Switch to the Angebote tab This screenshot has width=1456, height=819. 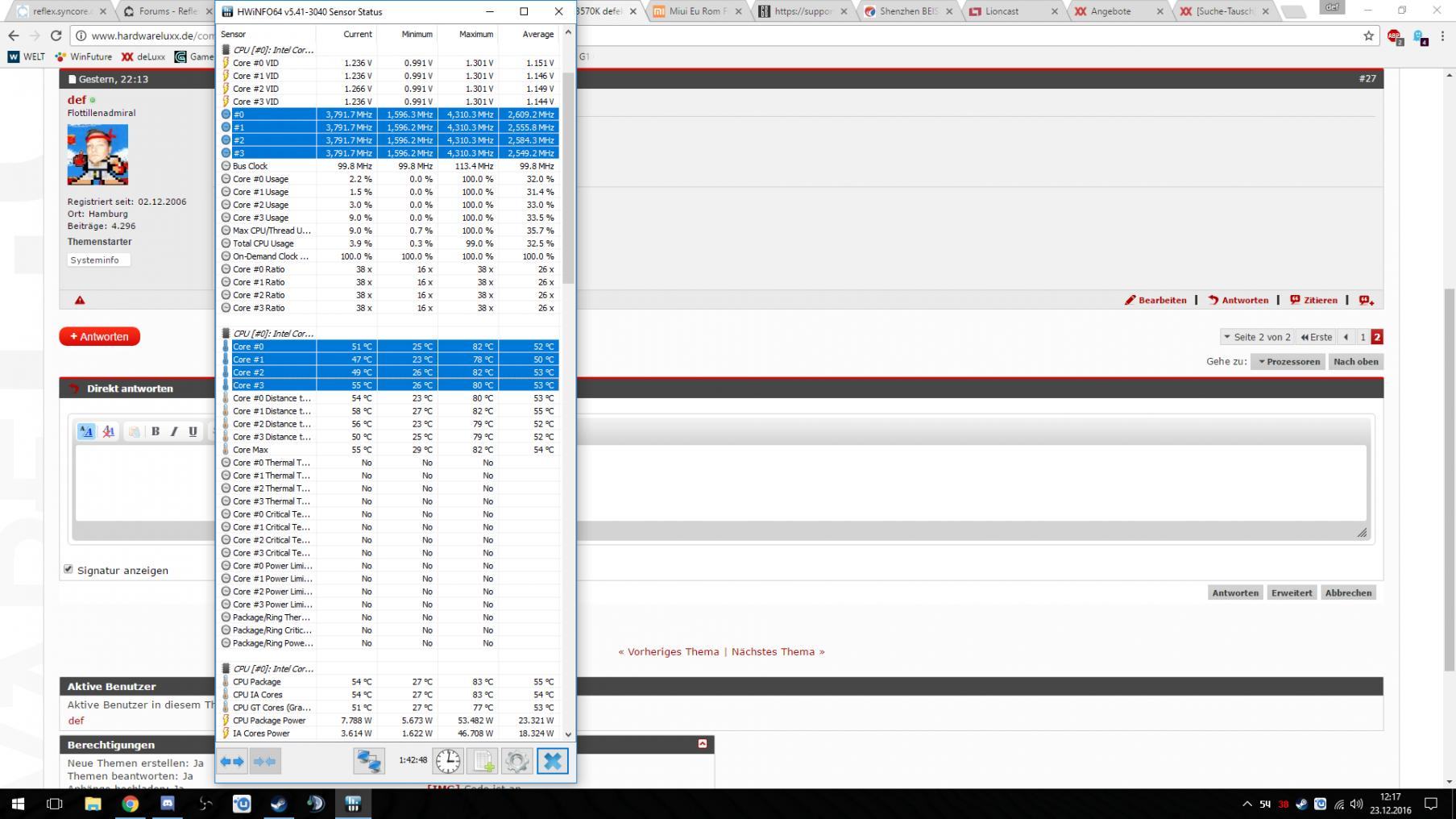1119,11
